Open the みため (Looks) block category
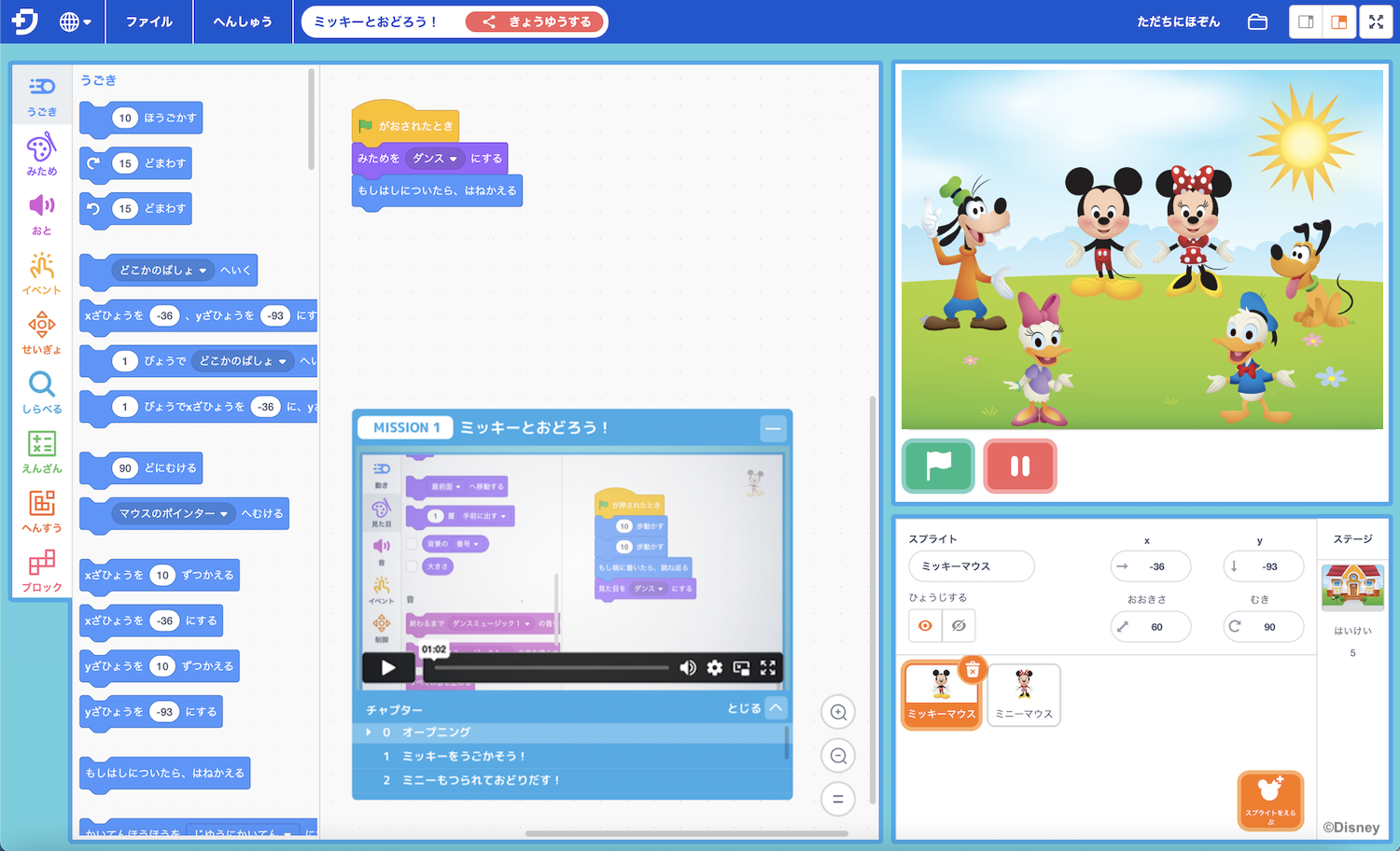Screen dimensions: 1400x851 [41, 155]
